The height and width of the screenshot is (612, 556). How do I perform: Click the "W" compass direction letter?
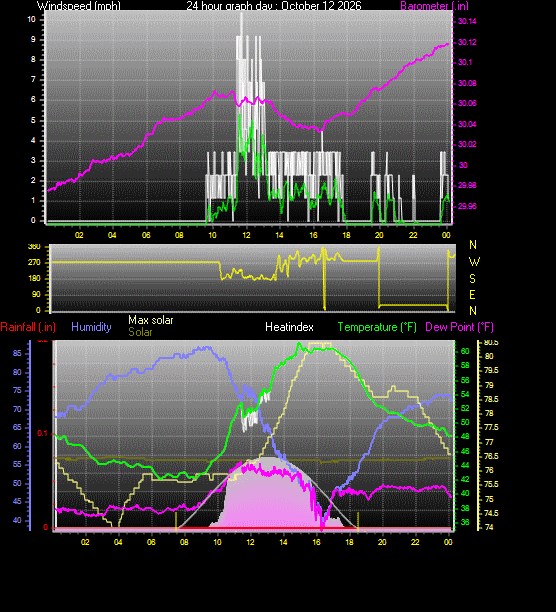[x=474, y=262]
